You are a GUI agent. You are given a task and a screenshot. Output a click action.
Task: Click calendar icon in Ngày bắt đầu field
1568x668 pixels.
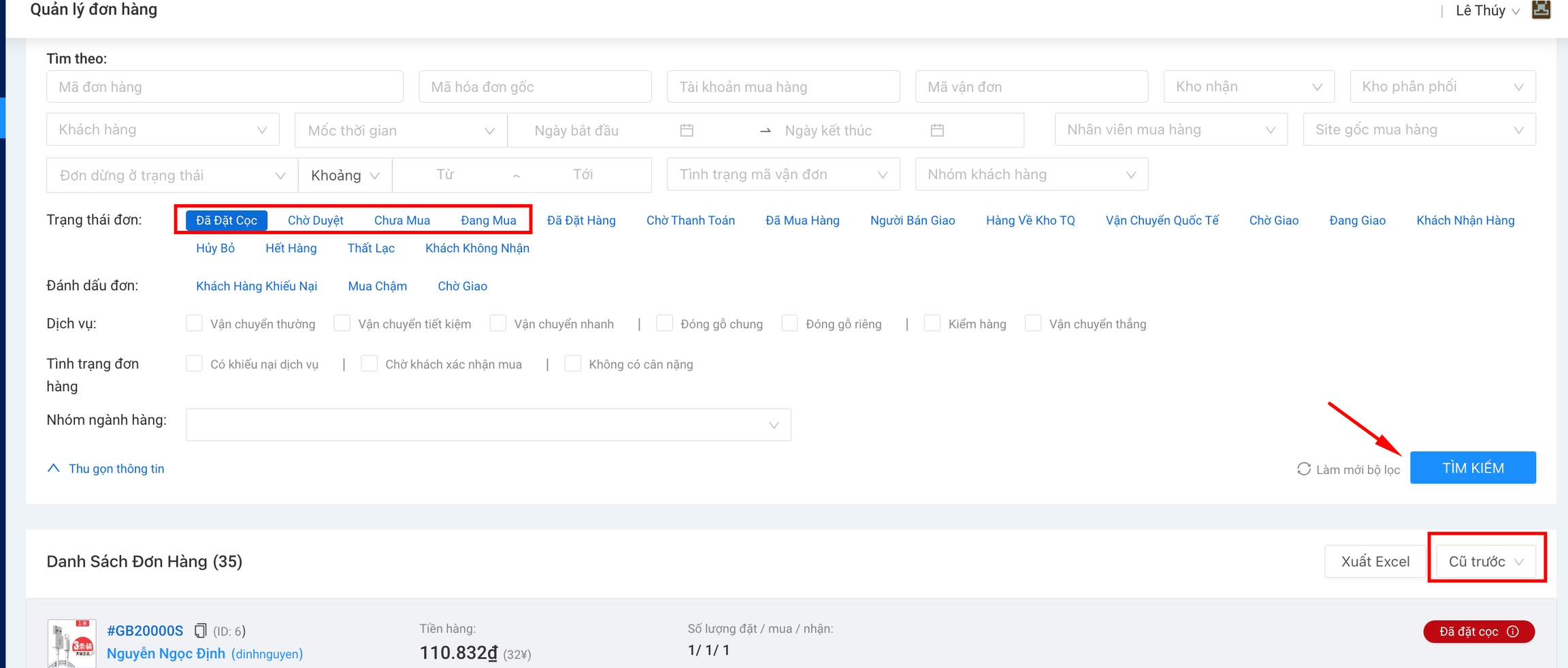[x=687, y=130]
